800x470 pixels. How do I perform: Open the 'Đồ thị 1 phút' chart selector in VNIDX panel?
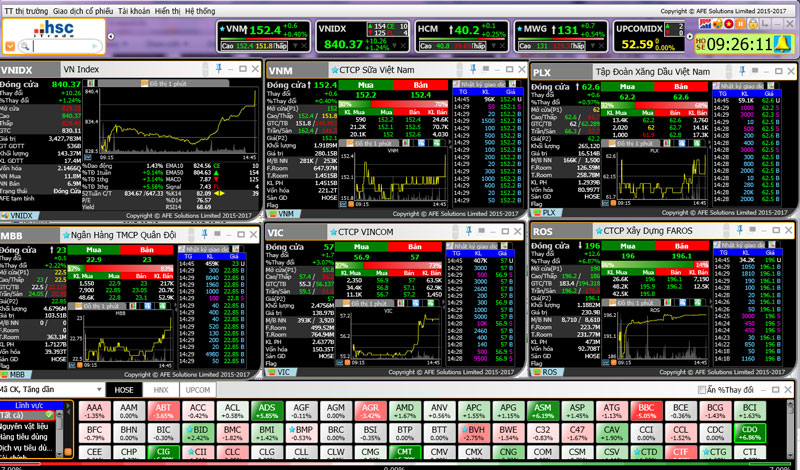pyautogui.click(x=163, y=83)
